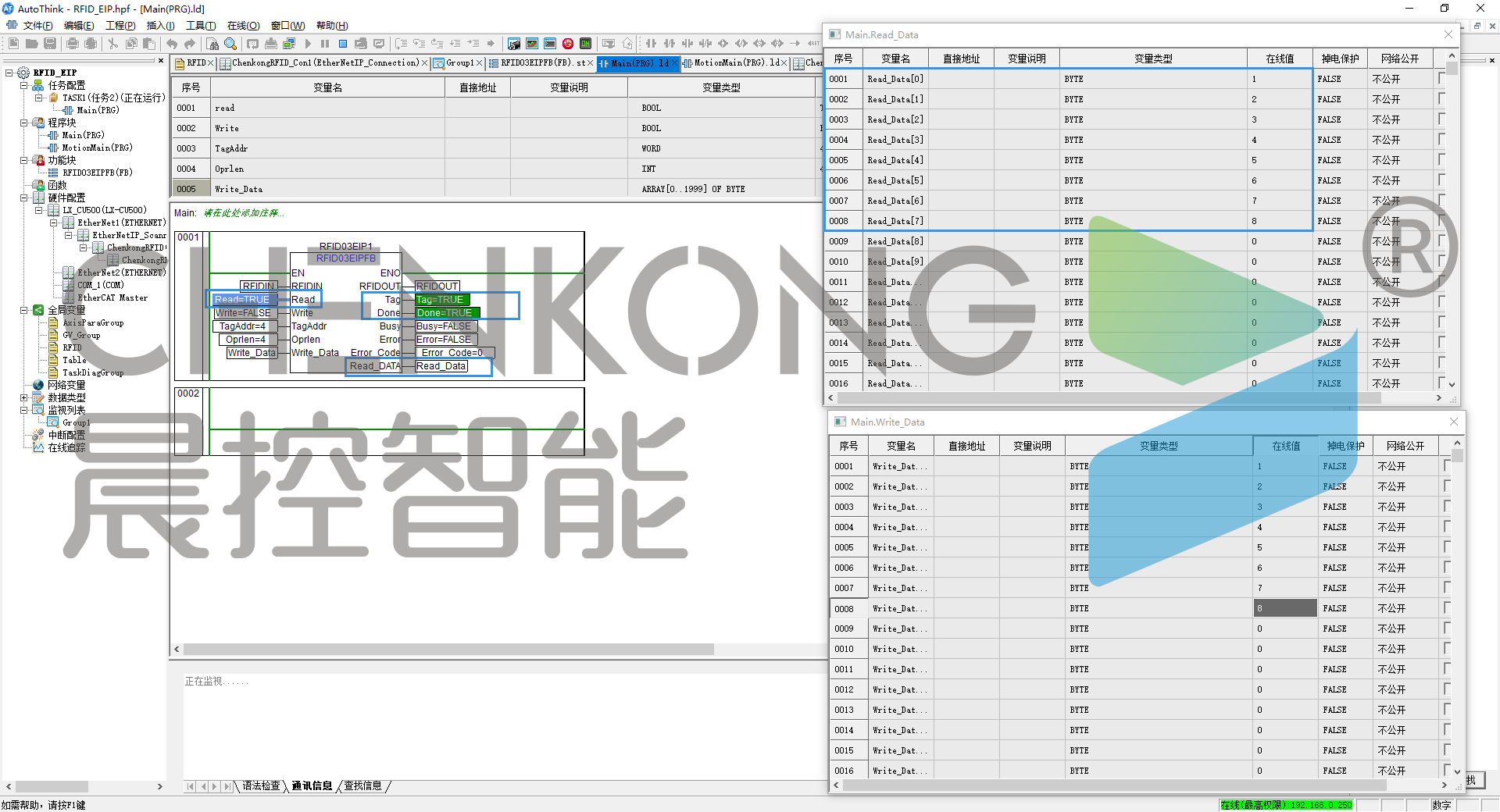Click the 网络变量 globe icon

coord(38,385)
